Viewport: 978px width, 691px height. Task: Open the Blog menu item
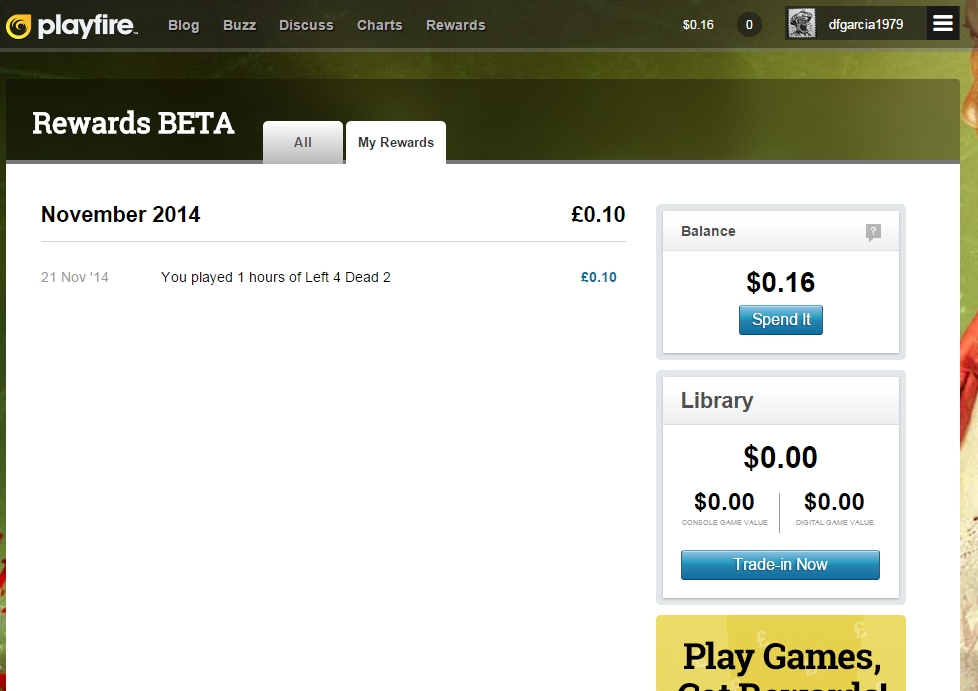click(x=183, y=26)
